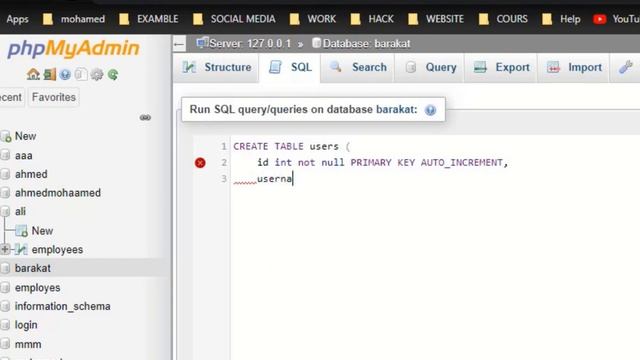640x360 pixels.
Task: Open the mmm database
Action: (28, 344)
